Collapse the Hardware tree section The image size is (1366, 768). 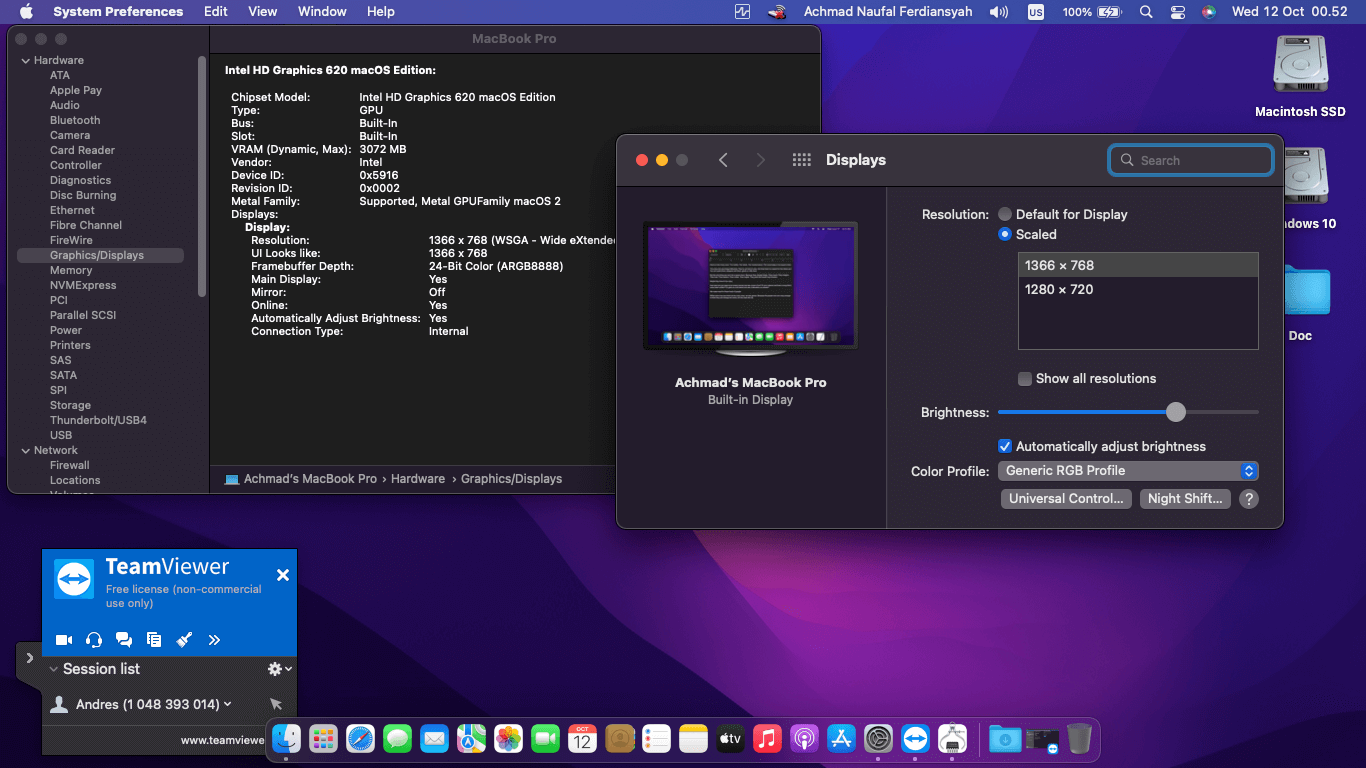25,60
